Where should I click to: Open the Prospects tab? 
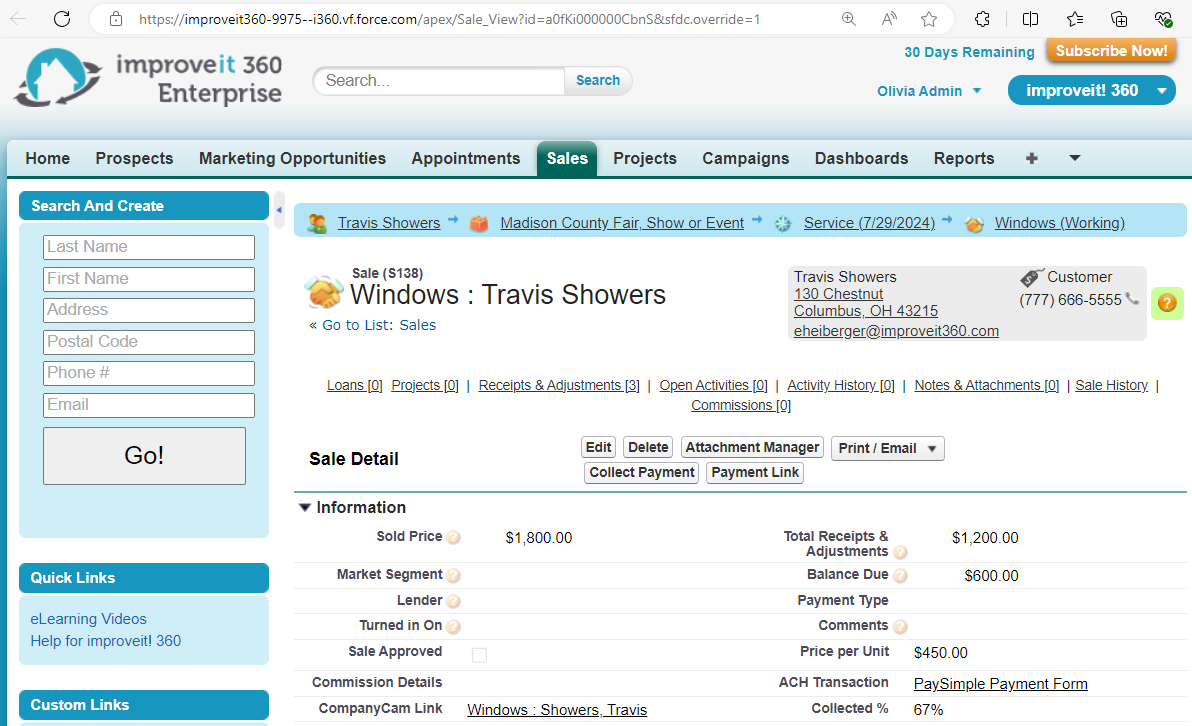point(135,158)
